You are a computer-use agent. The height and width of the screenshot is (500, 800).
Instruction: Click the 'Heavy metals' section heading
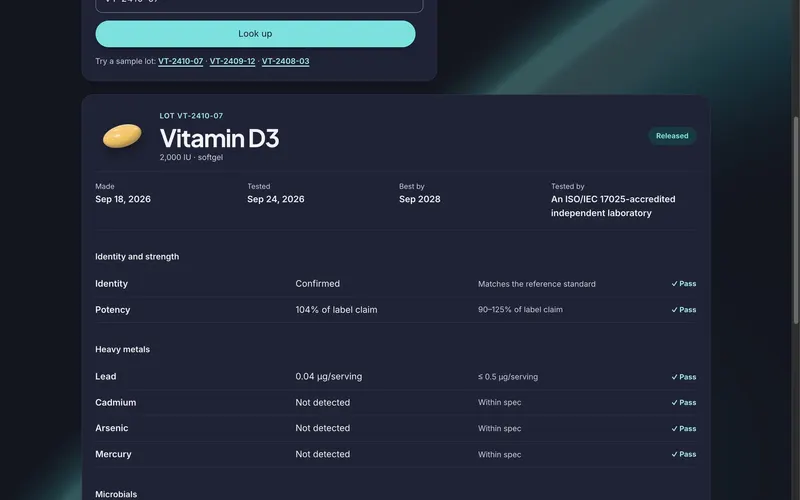pyautogui.click(x=122, y=349)
